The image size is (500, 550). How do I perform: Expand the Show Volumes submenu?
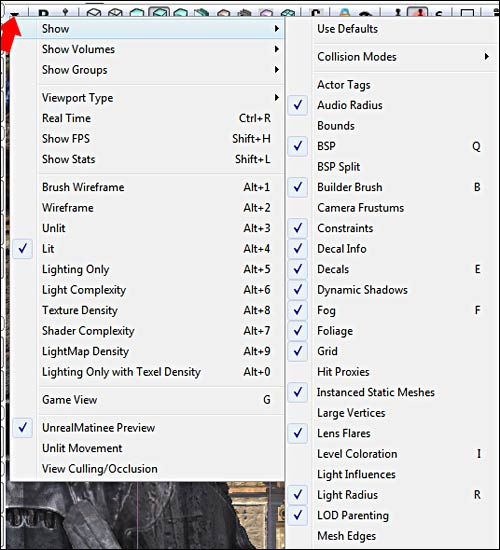tap(147, 49)
